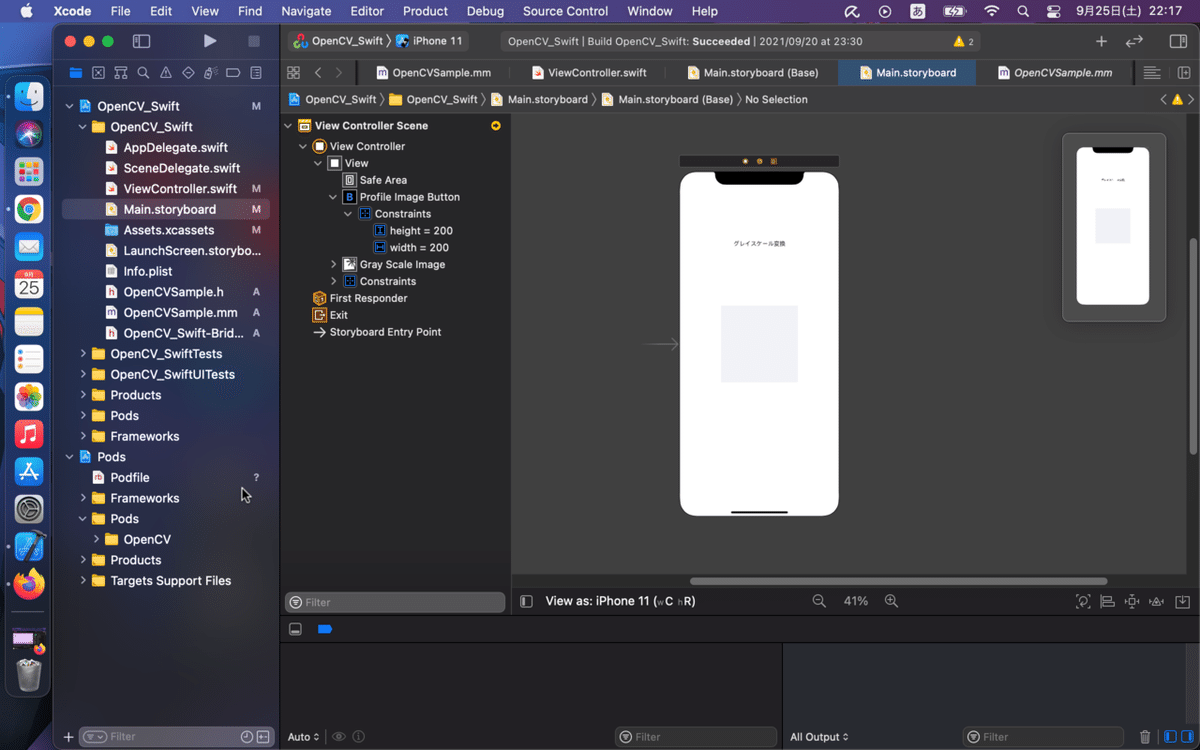The width and height of the screenshot is (1200, 750).
Task: Open the Report navigator
Action: [256, 73]
